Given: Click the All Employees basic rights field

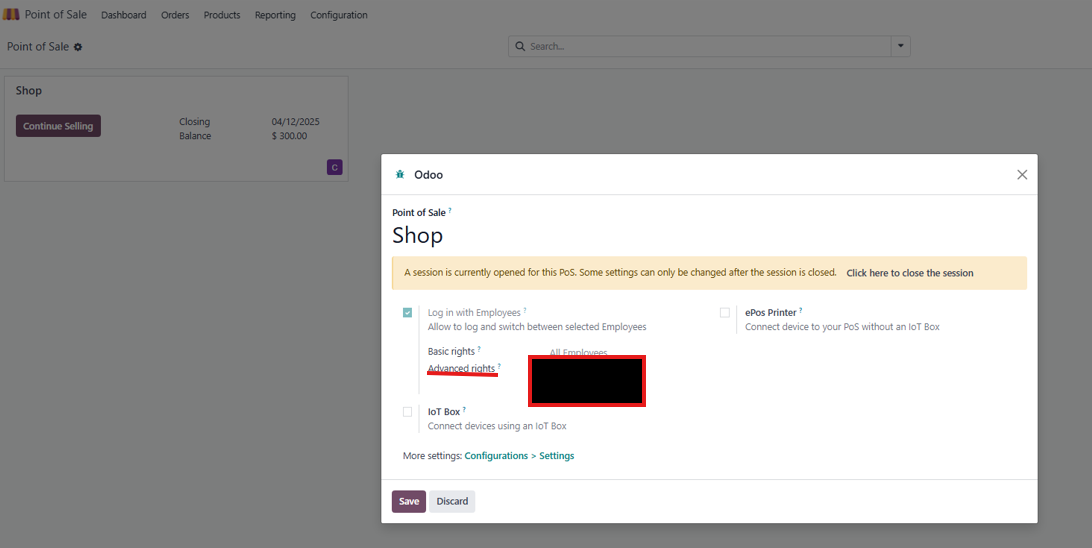Looking at the screenshot, I should (x=578, y=352).
